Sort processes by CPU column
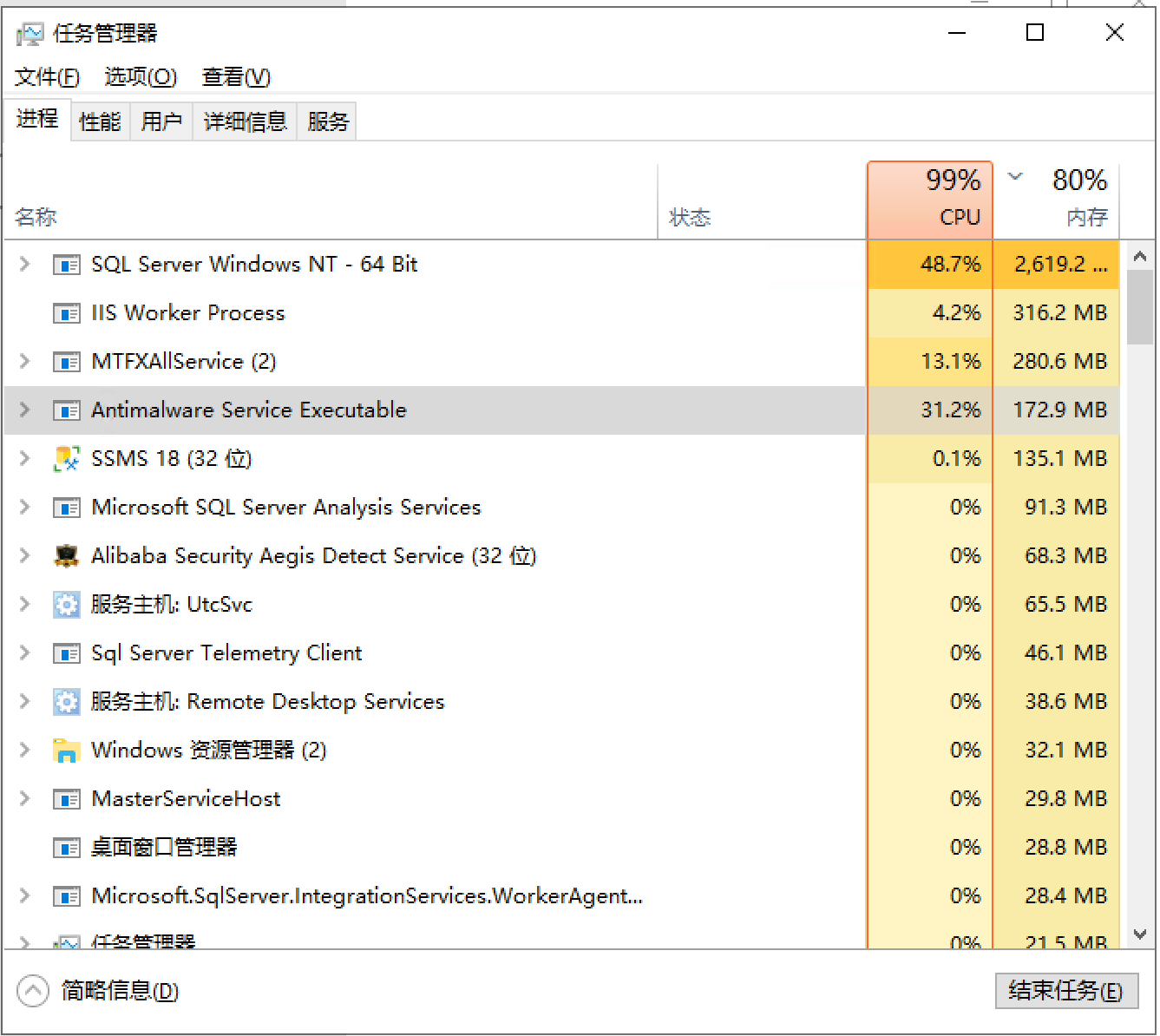 click(x=929, y=200)
